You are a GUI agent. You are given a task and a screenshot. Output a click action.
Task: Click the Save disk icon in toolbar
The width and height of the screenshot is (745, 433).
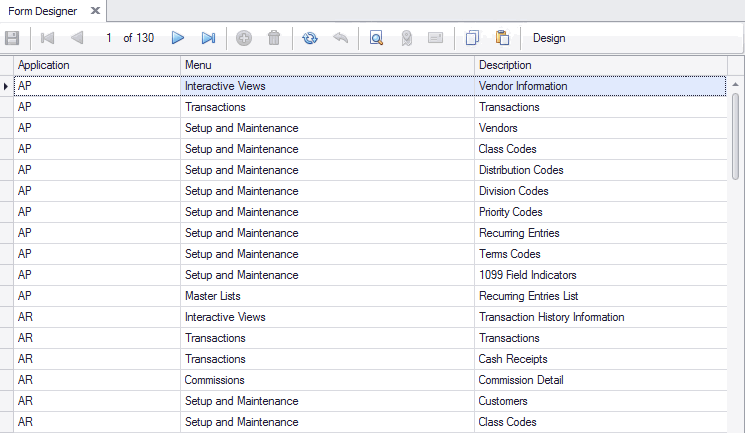pyautogui.click(x=12, y=38)
